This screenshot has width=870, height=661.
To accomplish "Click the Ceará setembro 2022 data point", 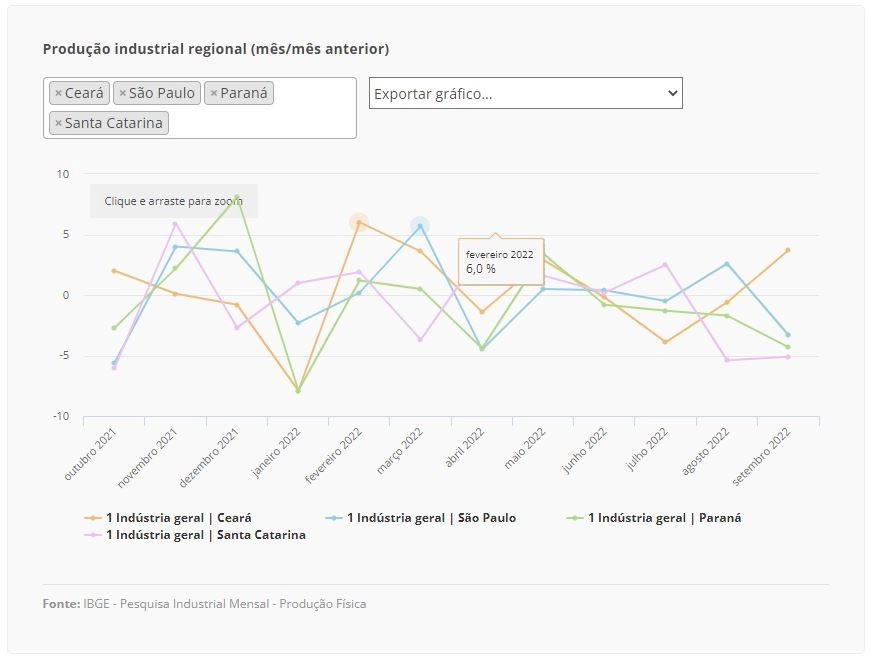I will (x=788, y=250).
